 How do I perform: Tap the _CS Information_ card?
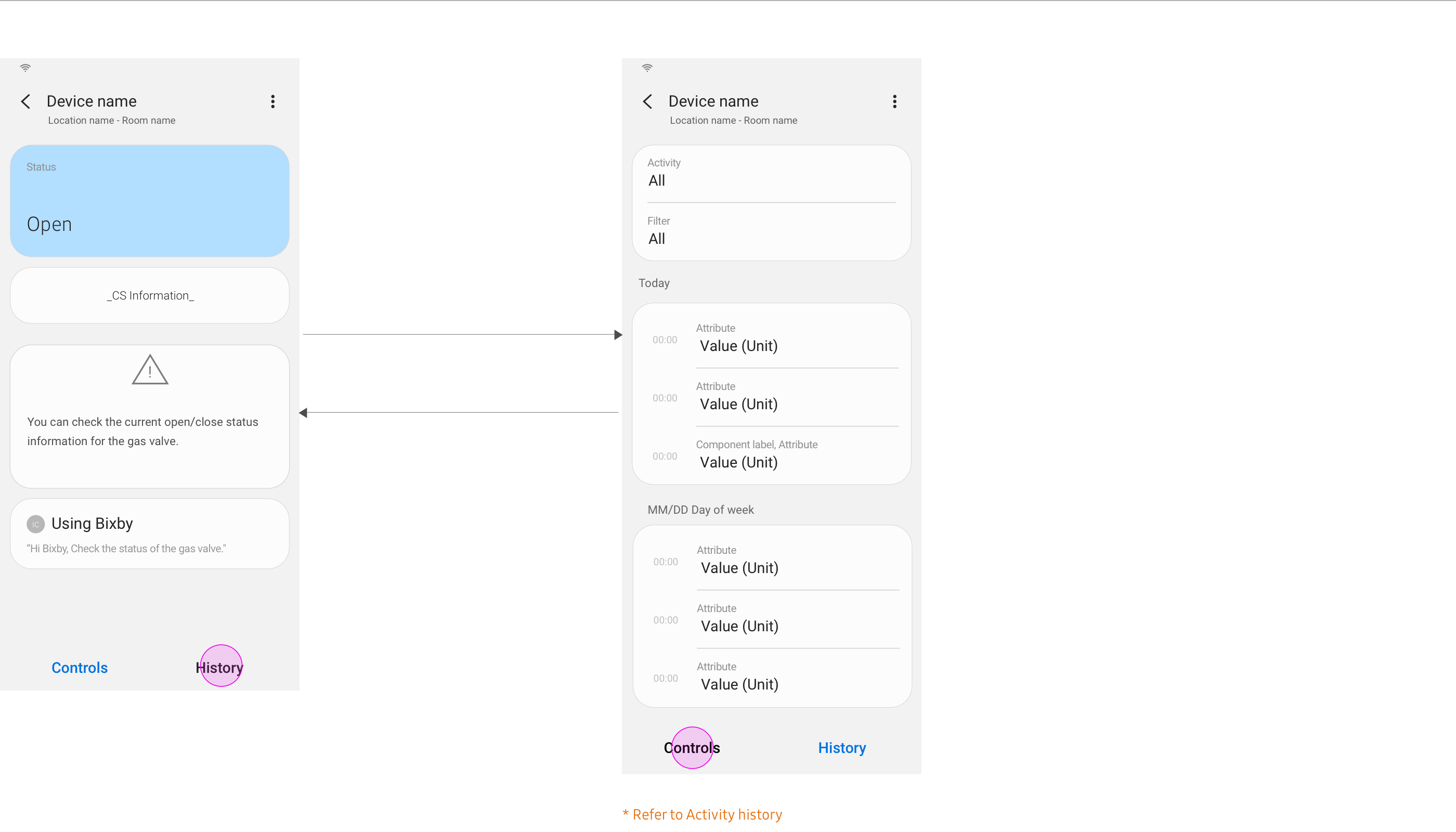(x=150, y=295)
